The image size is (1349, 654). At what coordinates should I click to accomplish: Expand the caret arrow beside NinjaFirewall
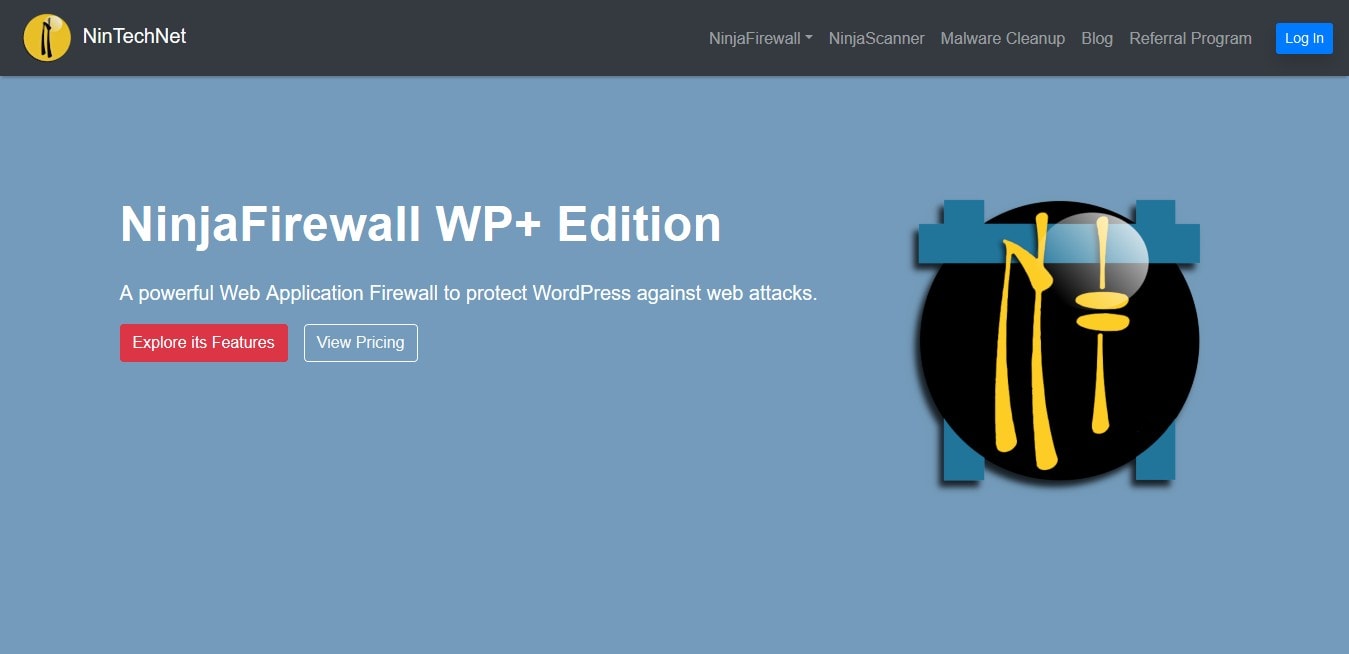[808, 38]
